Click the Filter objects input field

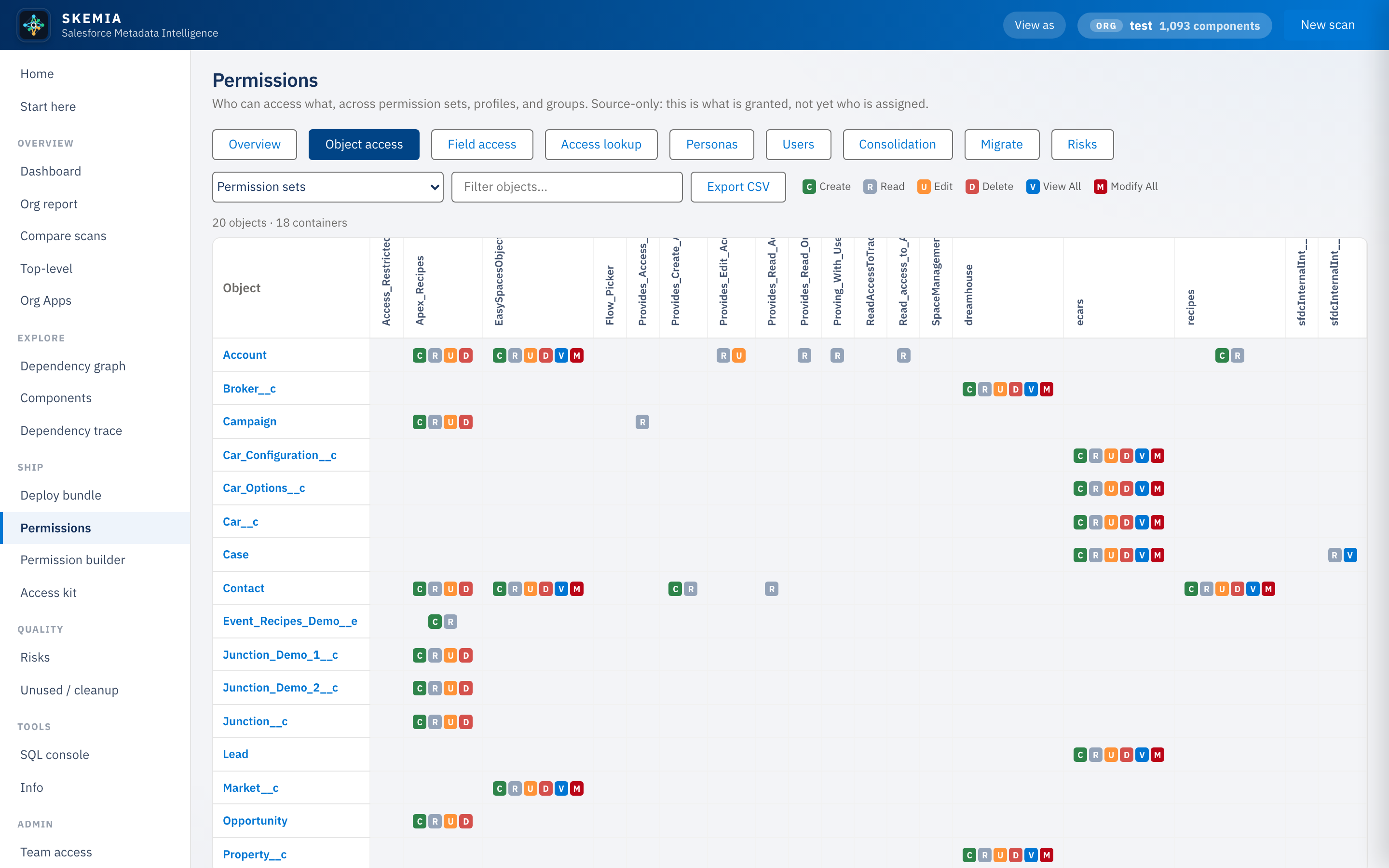pos(567,187)
